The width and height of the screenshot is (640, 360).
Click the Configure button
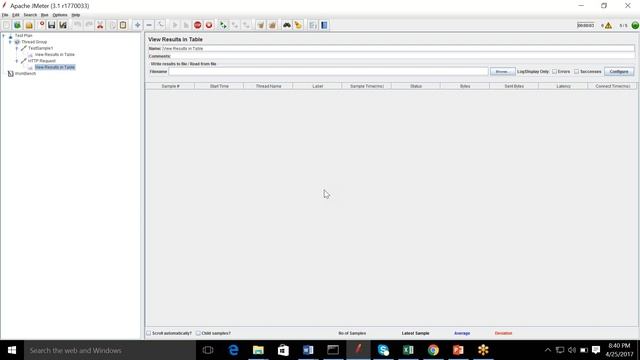tap(619, 71)
